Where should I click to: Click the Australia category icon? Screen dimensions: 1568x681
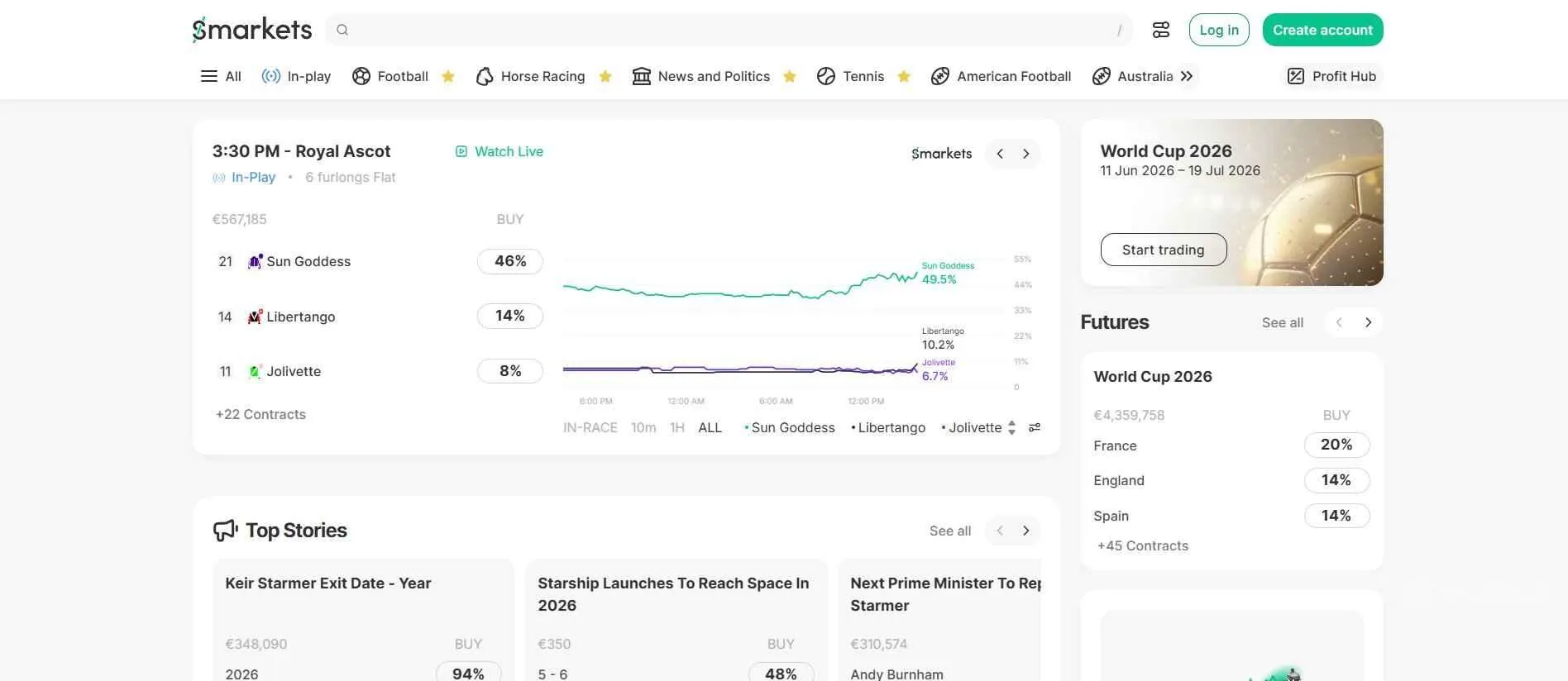coord(1101,76)
